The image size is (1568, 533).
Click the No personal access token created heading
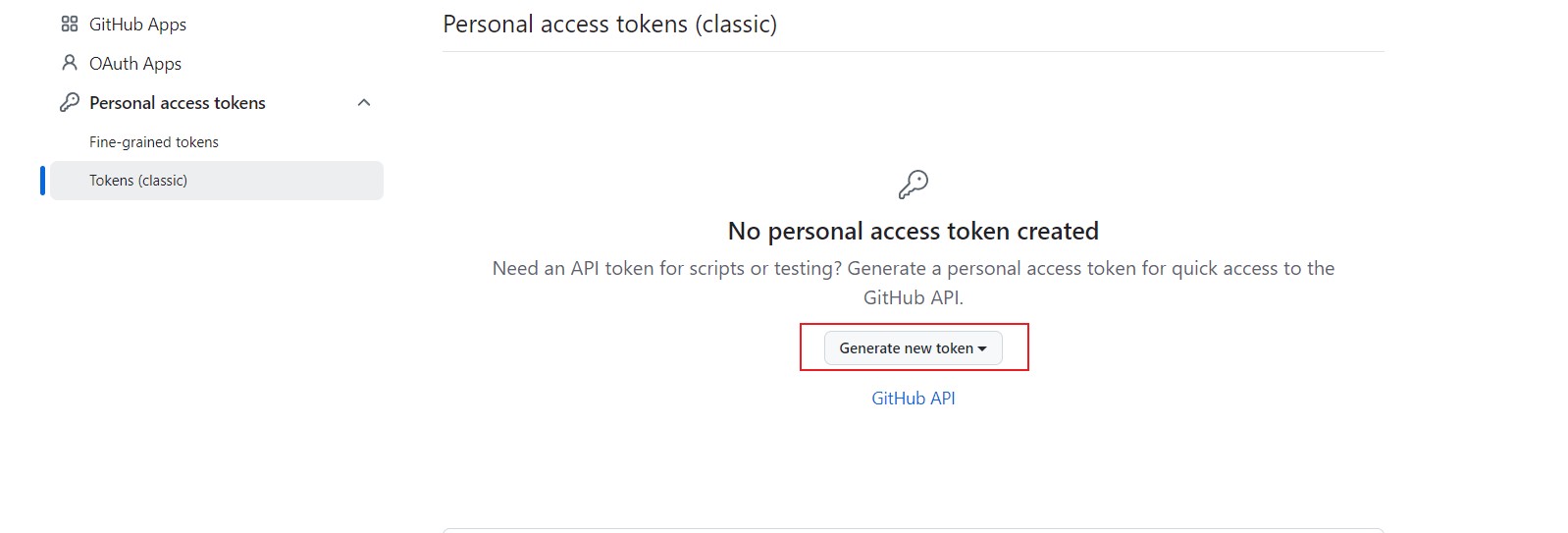coord(914,232)
